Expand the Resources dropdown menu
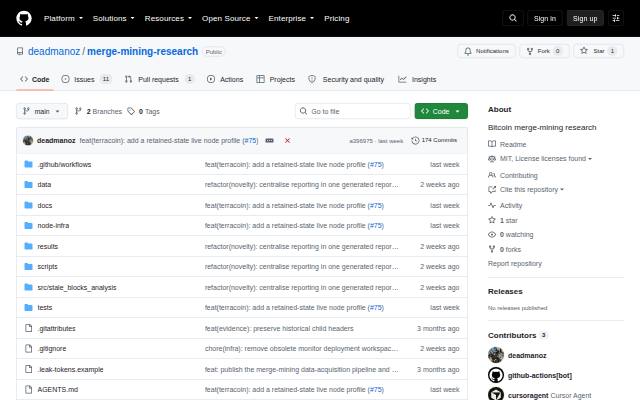The height and width of the screenshot is (400, 640). [168, 18]
